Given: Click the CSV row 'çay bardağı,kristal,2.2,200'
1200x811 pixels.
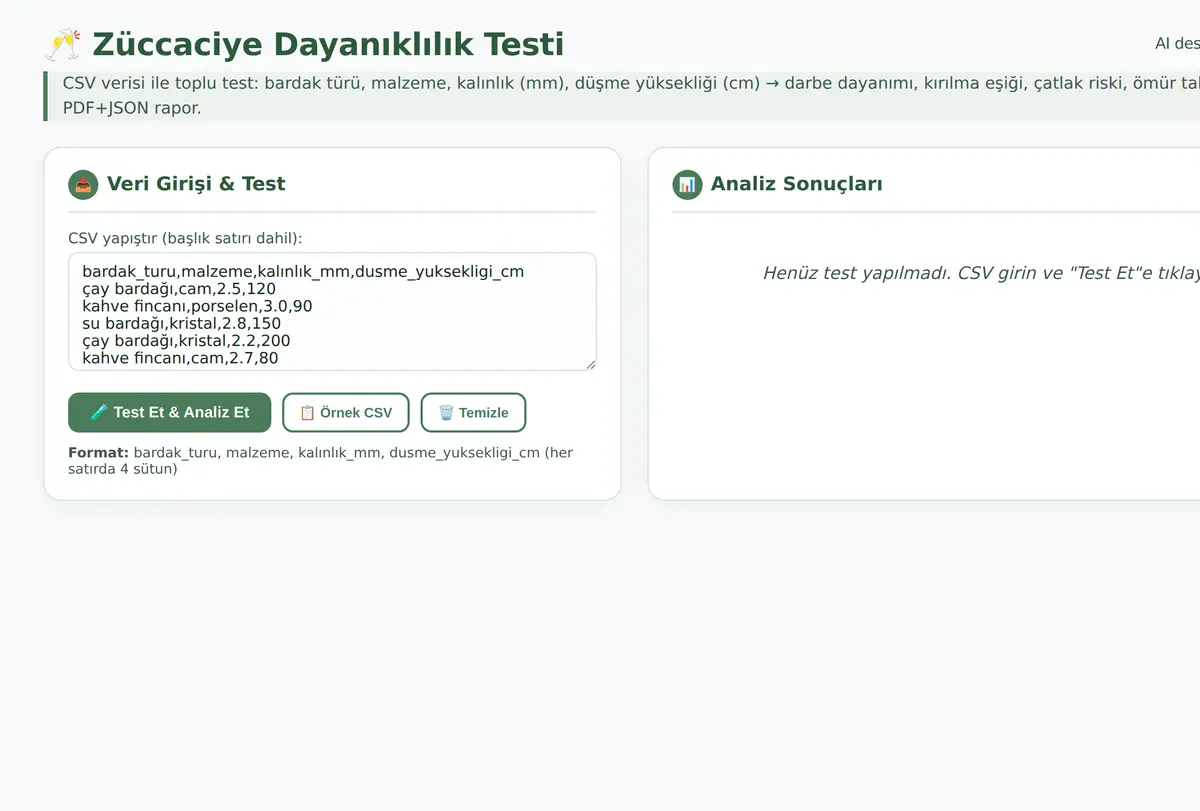Looking at the screenshot, I should point(186,341).
